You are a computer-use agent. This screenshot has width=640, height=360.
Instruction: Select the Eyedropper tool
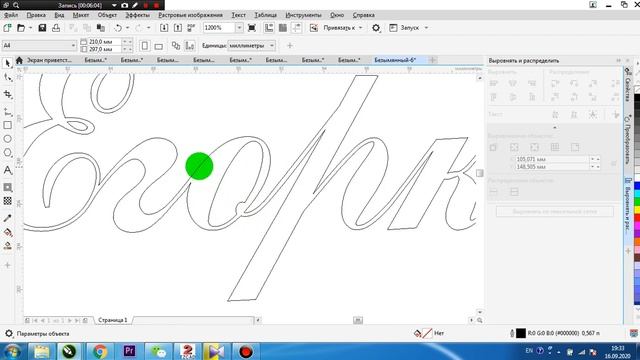click(7, 218)
